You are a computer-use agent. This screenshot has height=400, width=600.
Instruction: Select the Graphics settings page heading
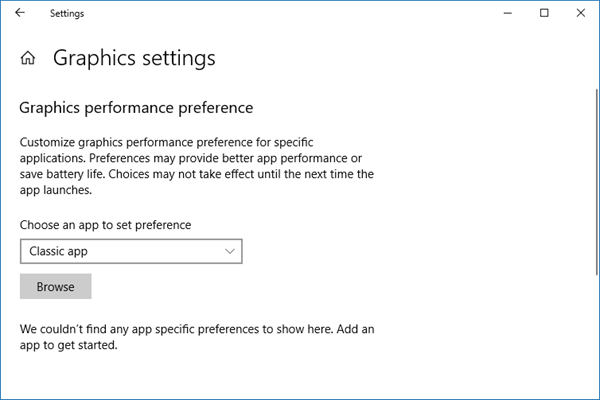click(x=134, y=58)
